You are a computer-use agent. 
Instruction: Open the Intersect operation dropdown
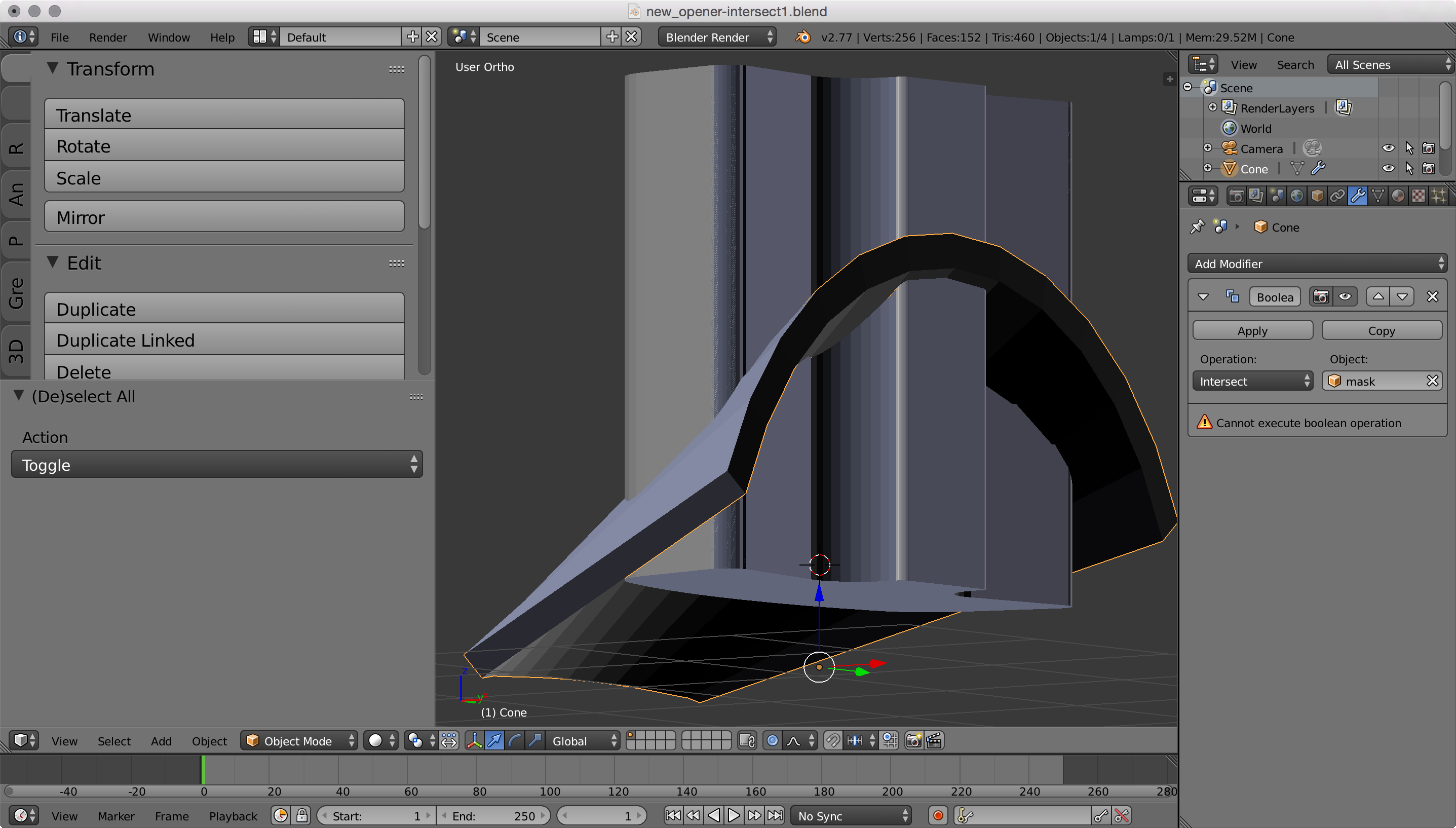click(x=1253, y=381)
